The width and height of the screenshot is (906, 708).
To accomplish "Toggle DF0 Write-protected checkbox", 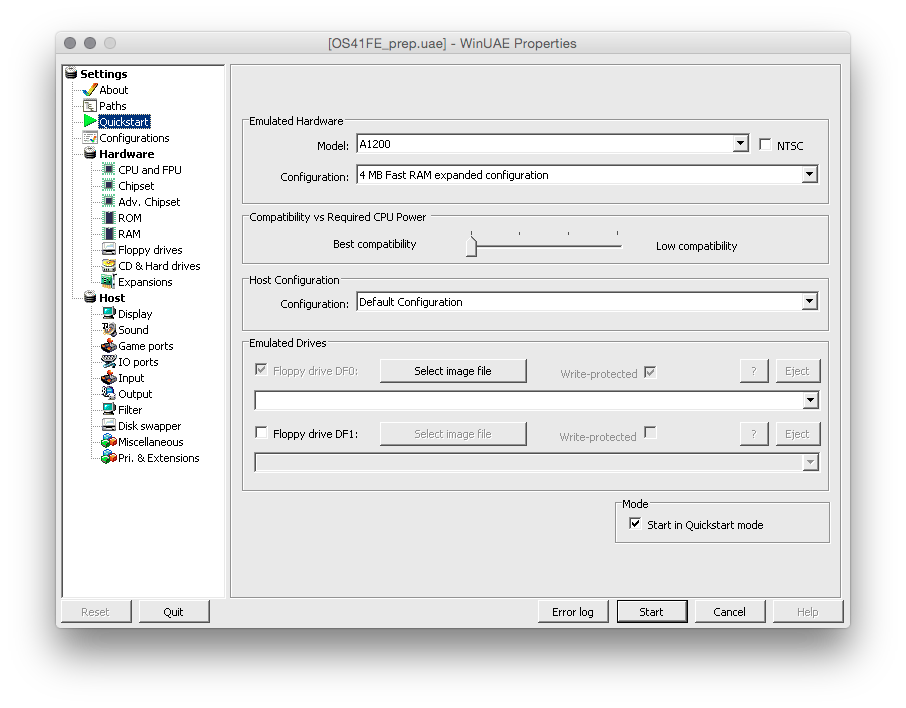I will pos(650,372).
